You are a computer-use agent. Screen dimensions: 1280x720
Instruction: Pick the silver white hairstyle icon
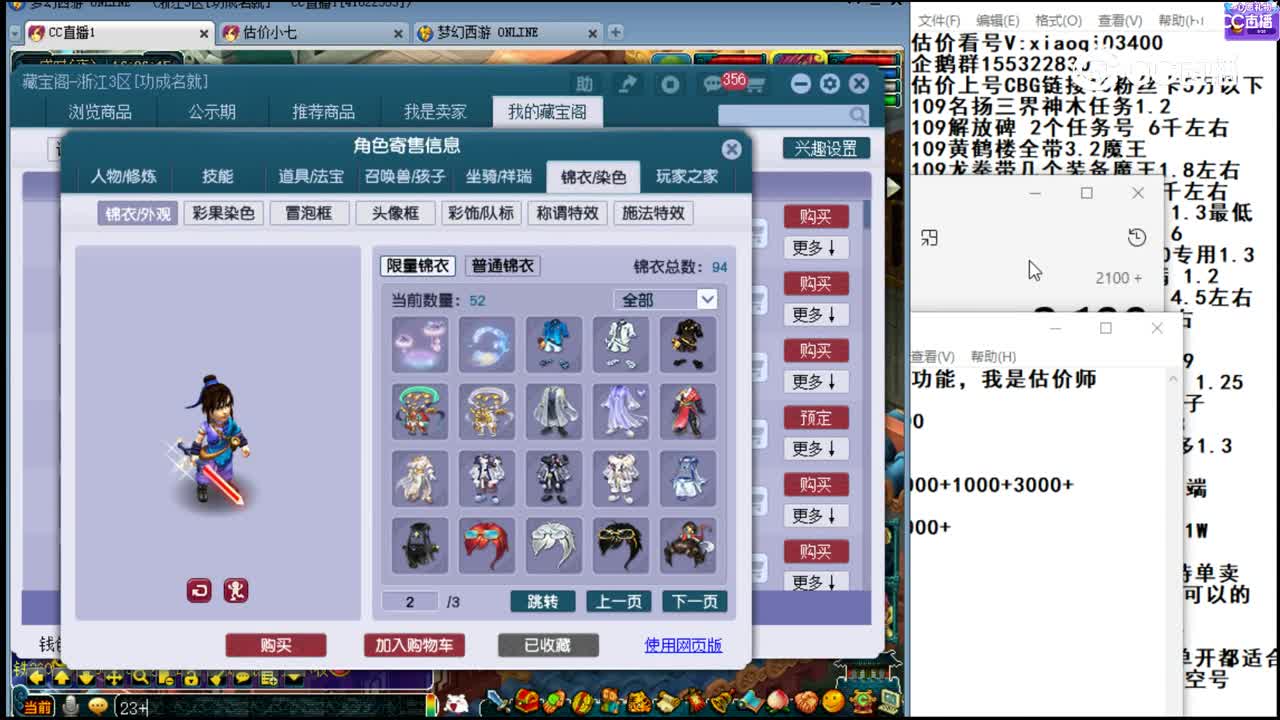pyautogui.click(x=554, y=545)
